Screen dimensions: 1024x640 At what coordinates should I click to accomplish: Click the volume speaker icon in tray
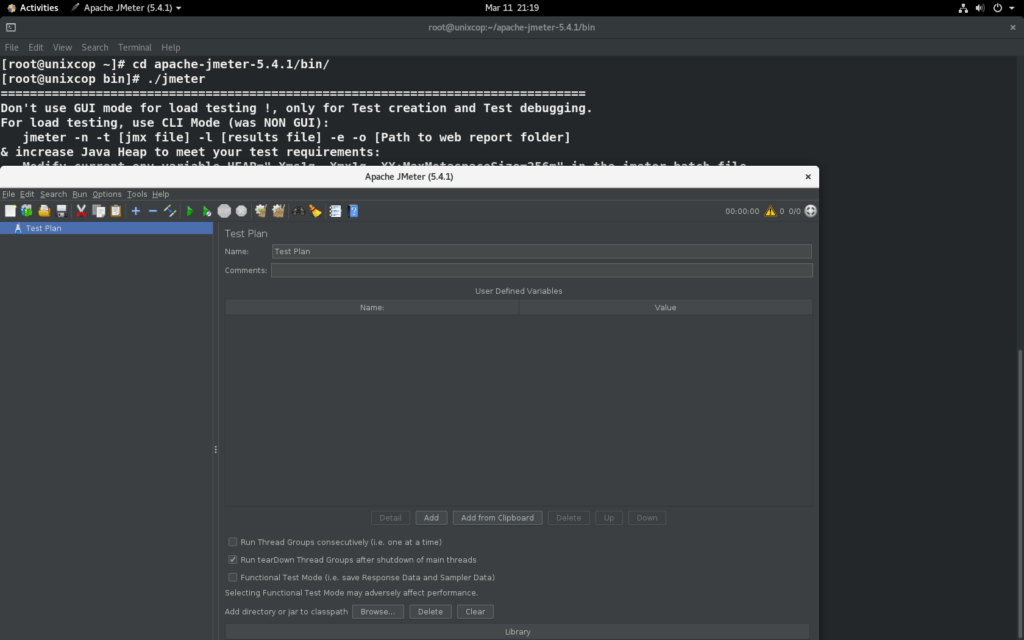(980, 8)
